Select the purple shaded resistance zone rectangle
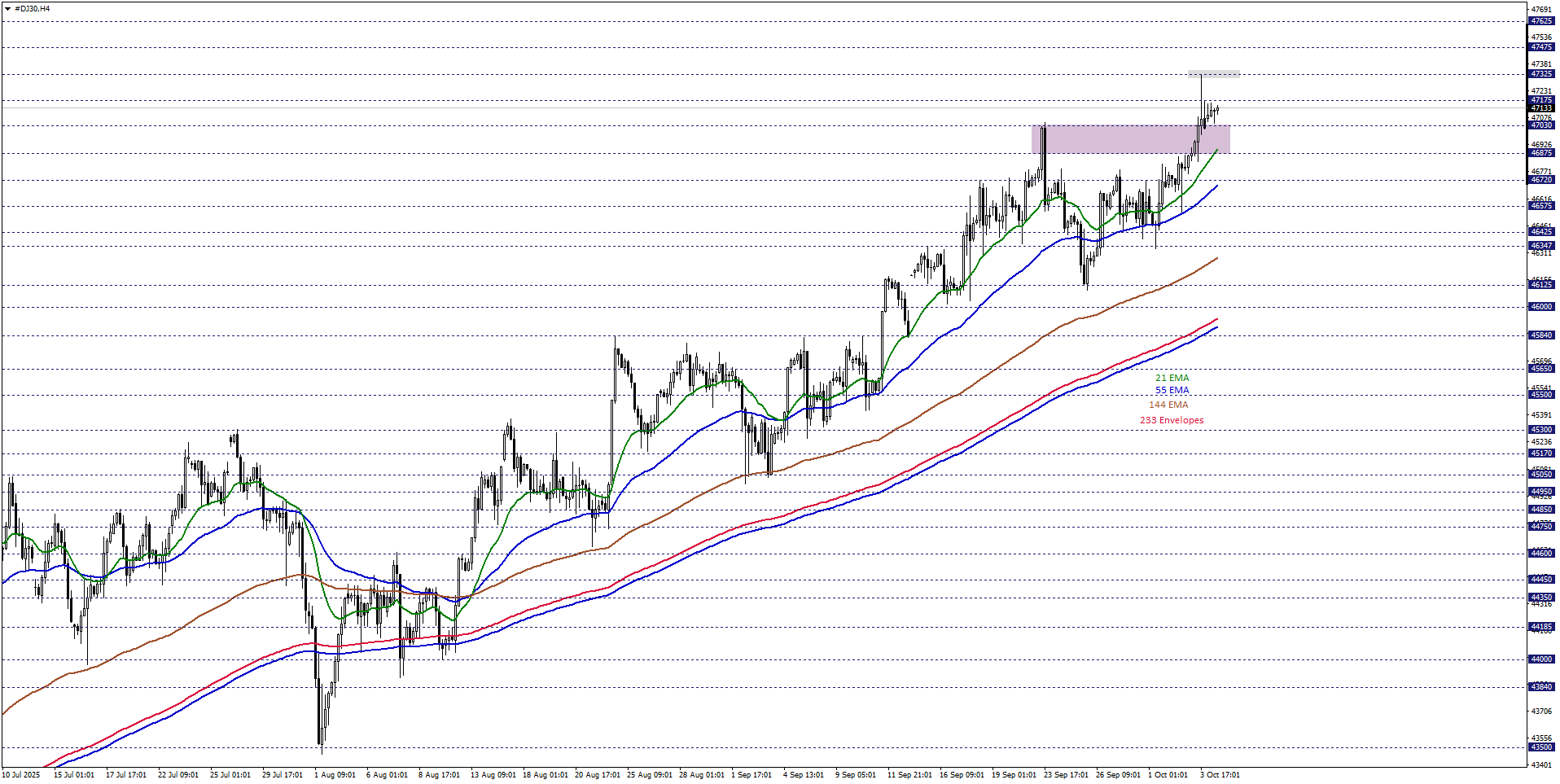The height and width of the screenshot is (784, 1560). 1130,139
